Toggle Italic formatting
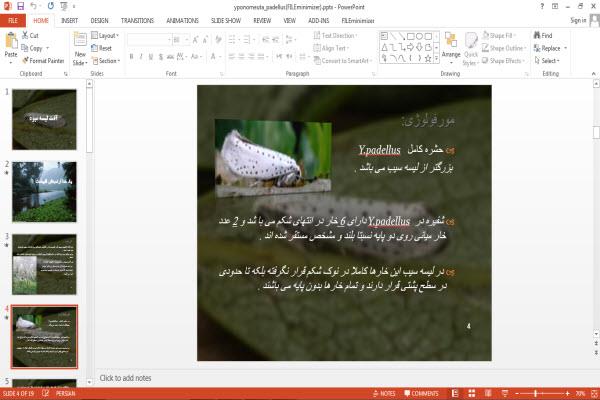 tap(141, 57)
